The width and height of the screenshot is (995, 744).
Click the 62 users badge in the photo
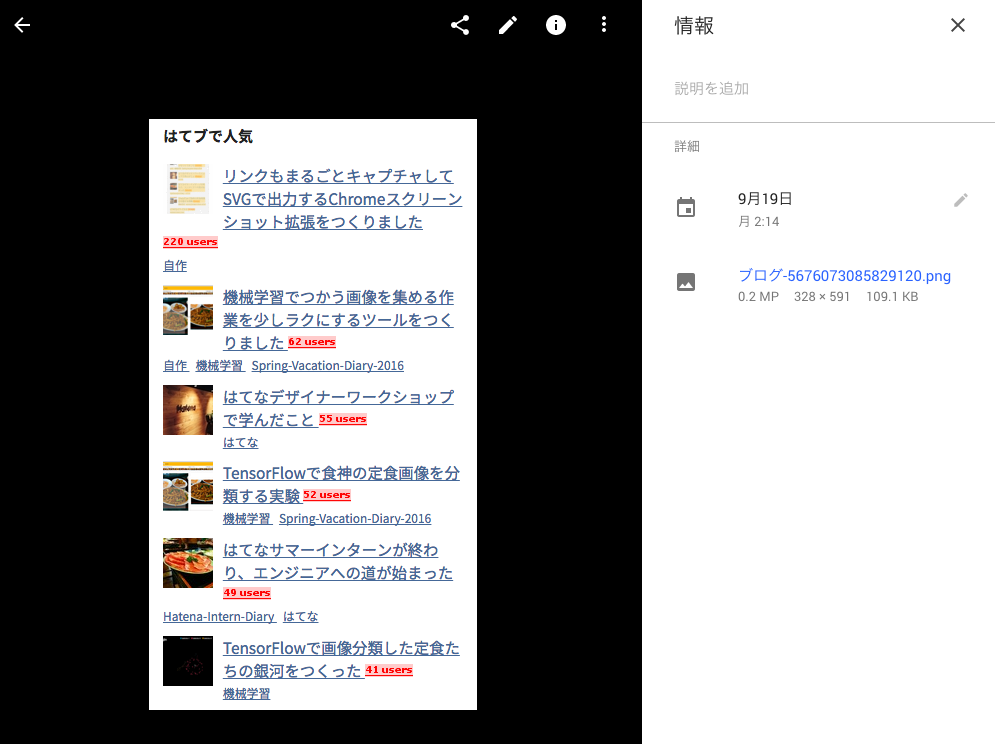[312, 342]
